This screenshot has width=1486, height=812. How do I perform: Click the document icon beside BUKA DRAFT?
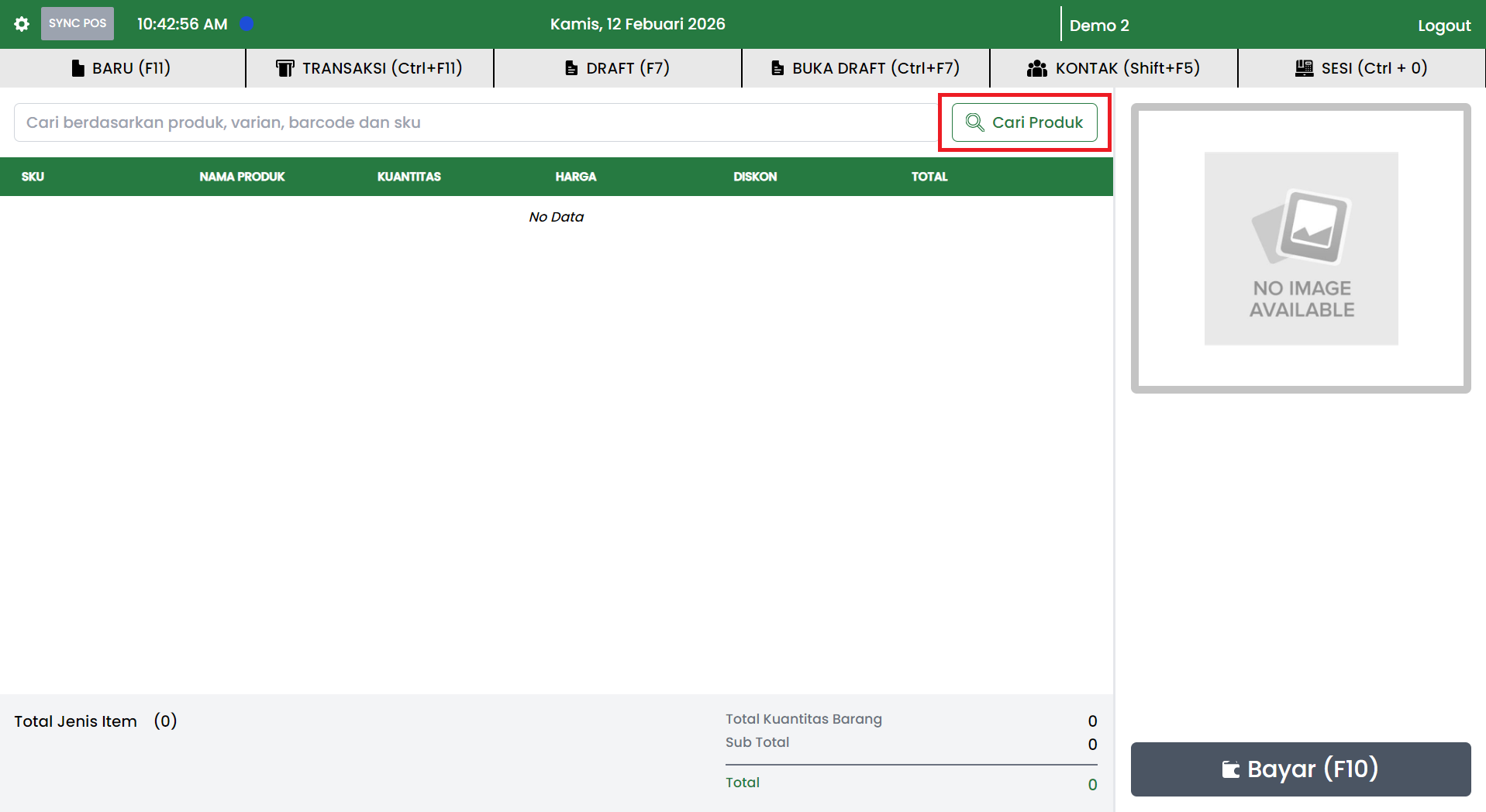(777, 68)
